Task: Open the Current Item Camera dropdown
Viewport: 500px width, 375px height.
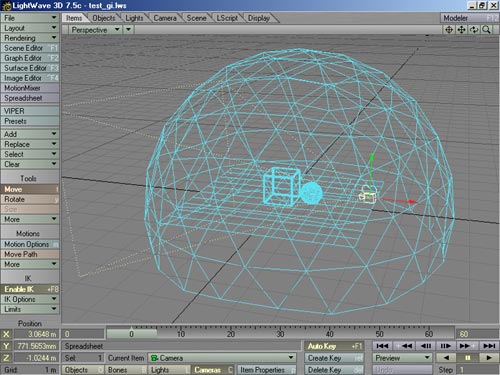Action: 222,358
